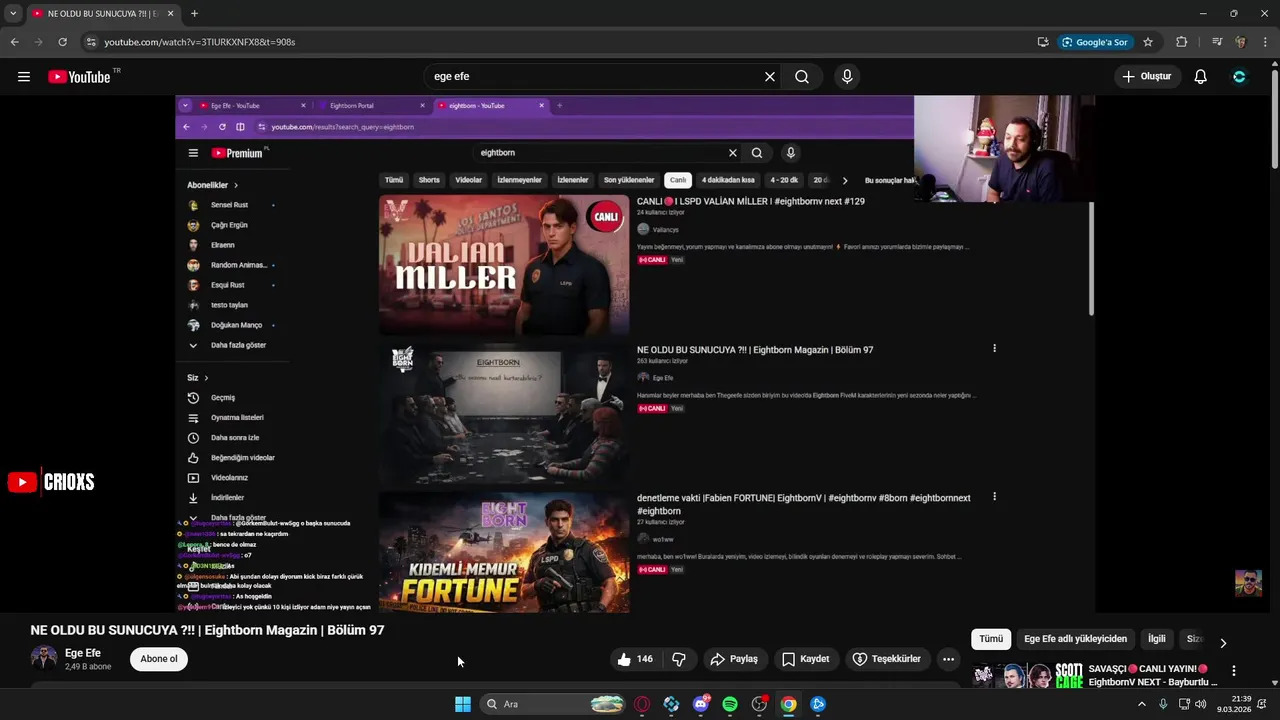Open Chrome extensions puzzle icon
This screenshot has height=720, width=1280.
(1182, 42)
